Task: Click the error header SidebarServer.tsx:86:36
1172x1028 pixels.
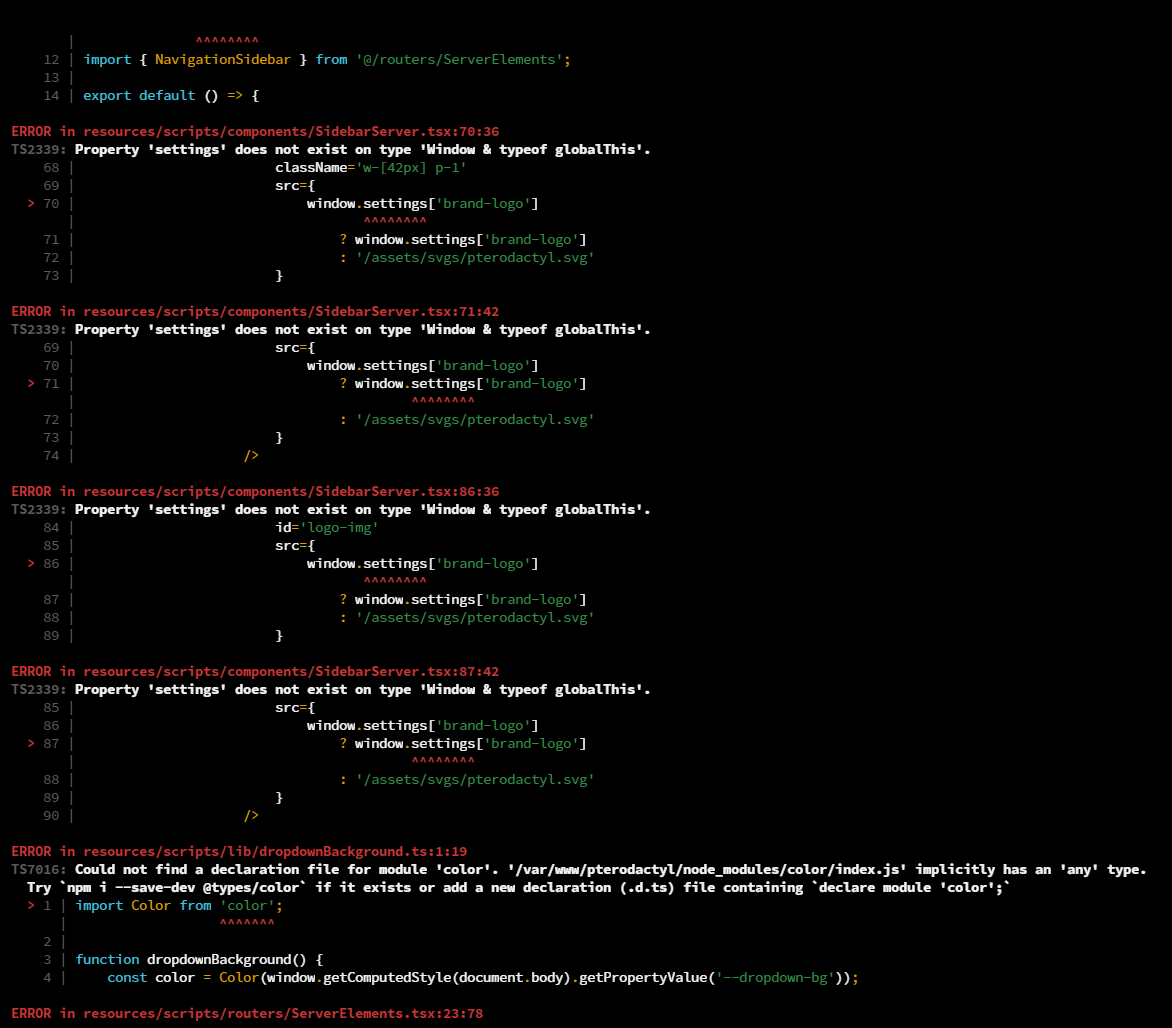Action: [255, 492]
